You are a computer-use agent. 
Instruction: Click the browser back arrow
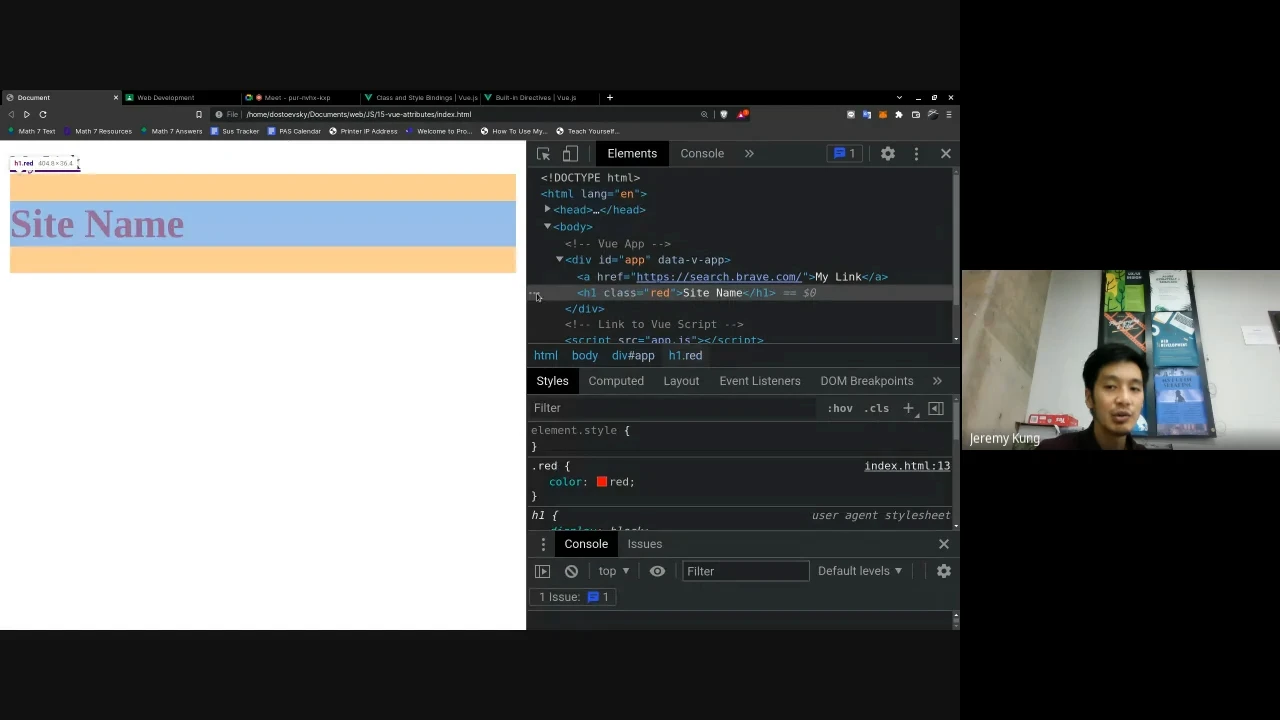pyautogui.click(x=11, y=115)
